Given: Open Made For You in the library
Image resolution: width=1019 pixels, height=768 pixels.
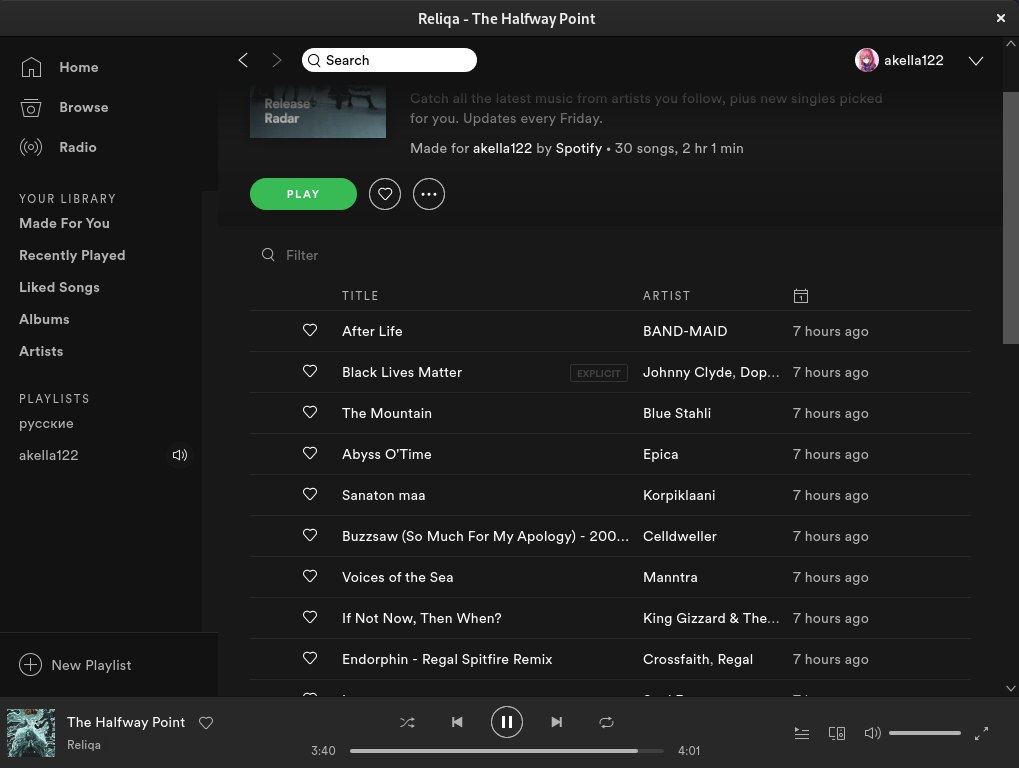Looking at the screenshot, I should pos(64,224).
